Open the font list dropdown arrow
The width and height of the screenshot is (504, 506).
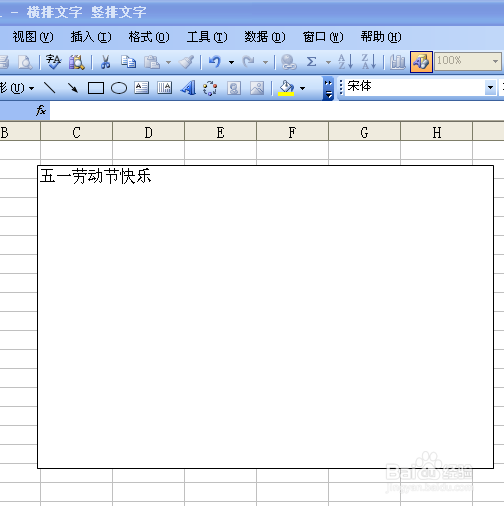(490, 87)
